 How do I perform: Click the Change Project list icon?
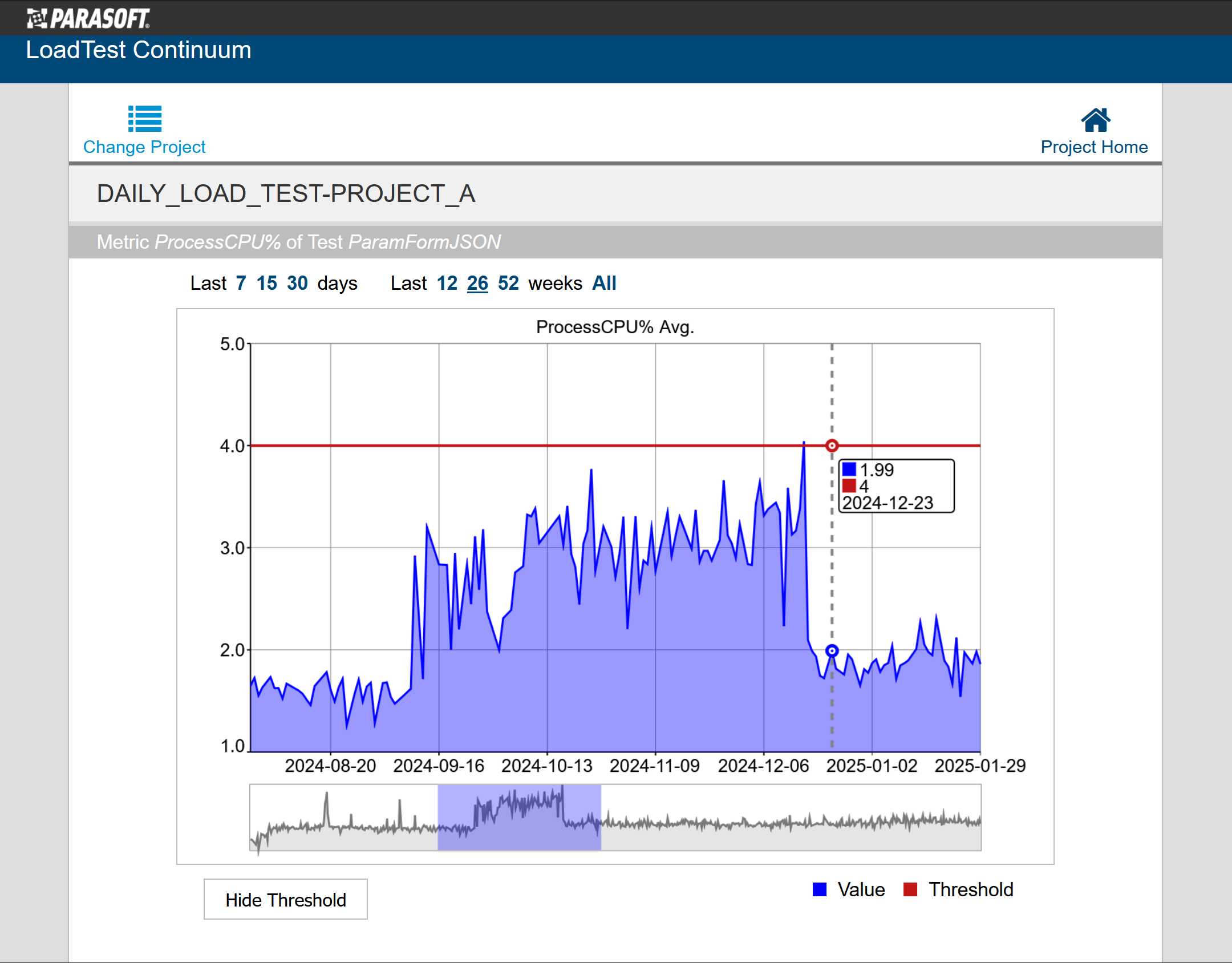click(x=145, y=119)
